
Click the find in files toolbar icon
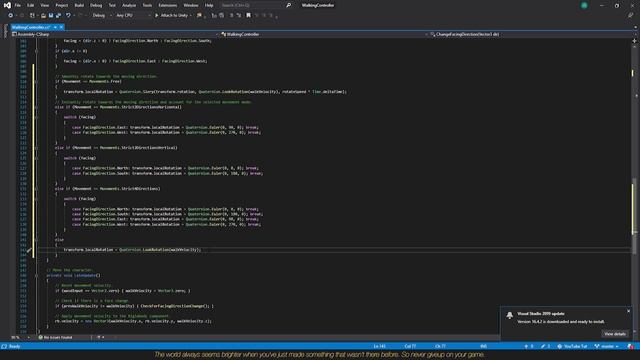[199, 16]
